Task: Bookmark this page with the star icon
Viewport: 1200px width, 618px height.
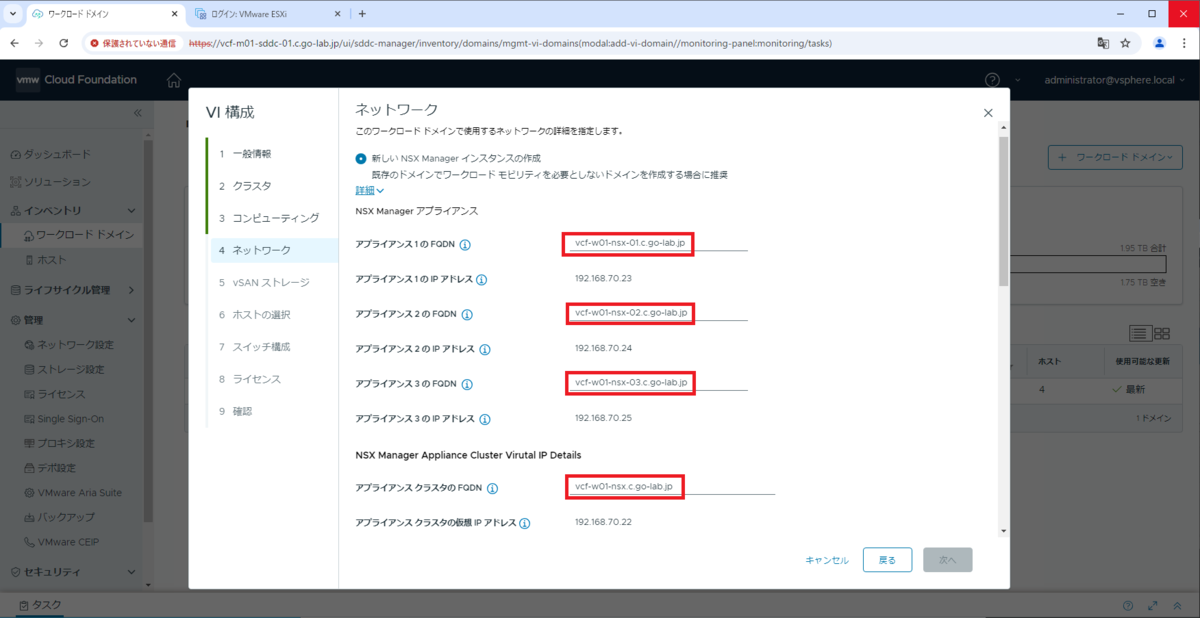Action: click(1125, 43)
